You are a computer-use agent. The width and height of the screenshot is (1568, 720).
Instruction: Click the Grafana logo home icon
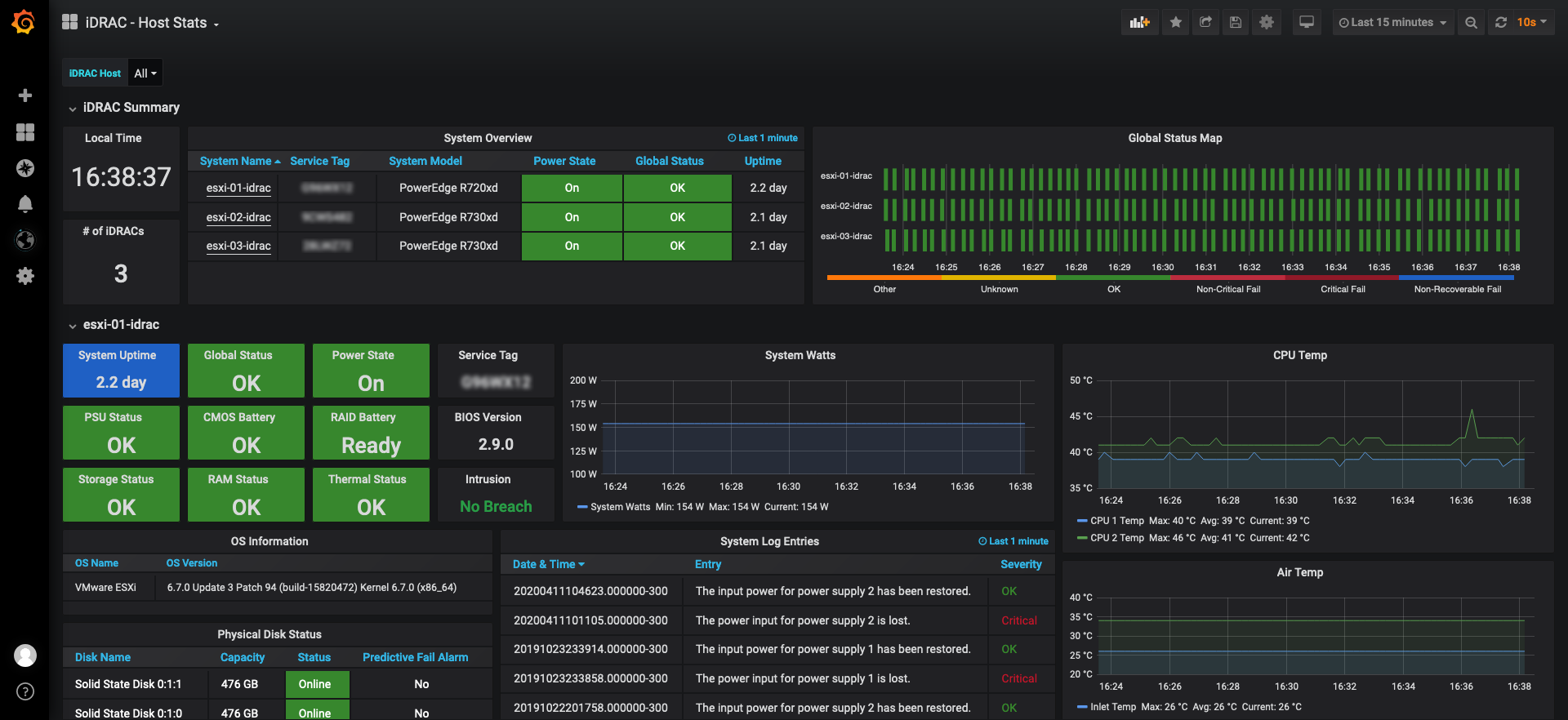24,22
